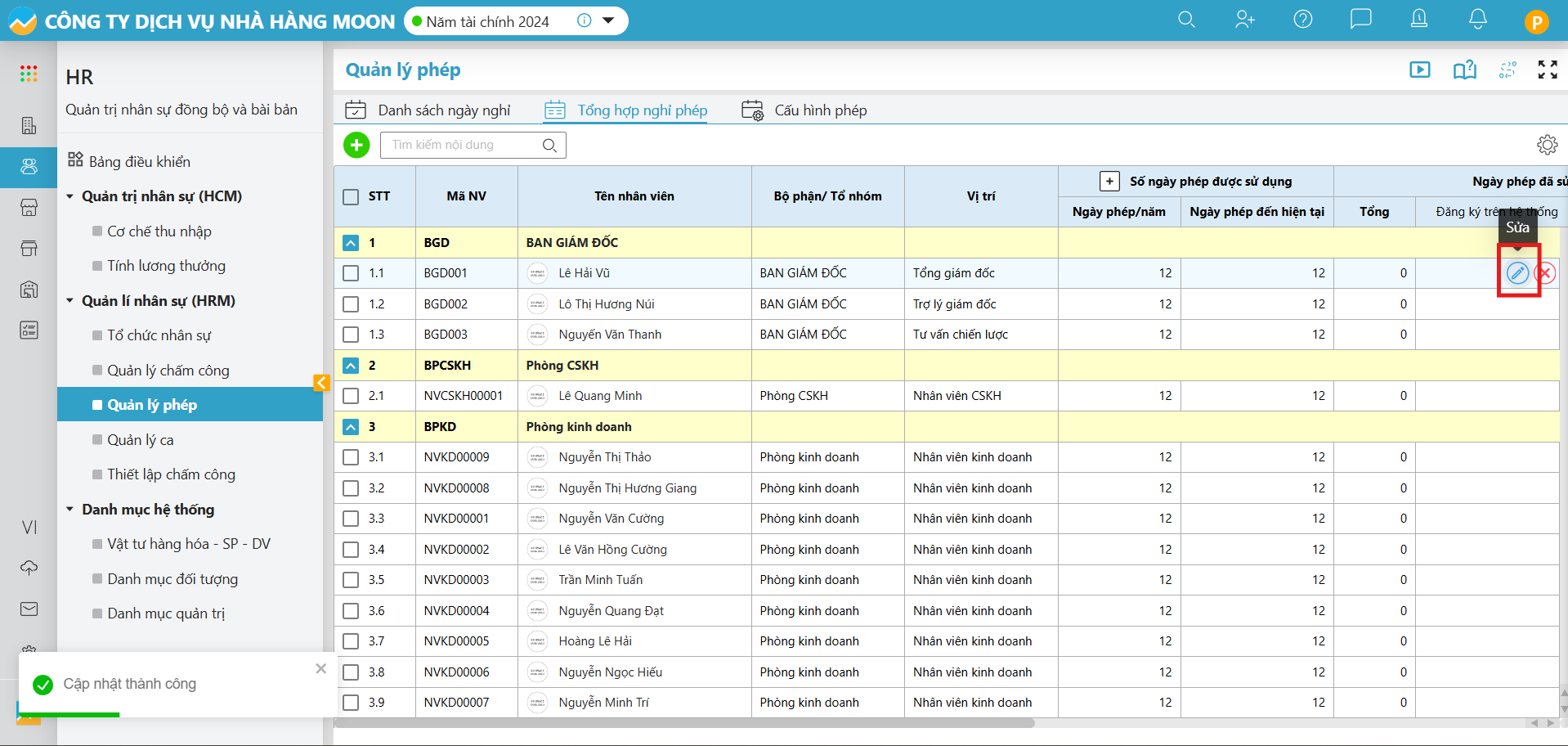Toggle fullscreen view icon

[x=1547, y=70]
